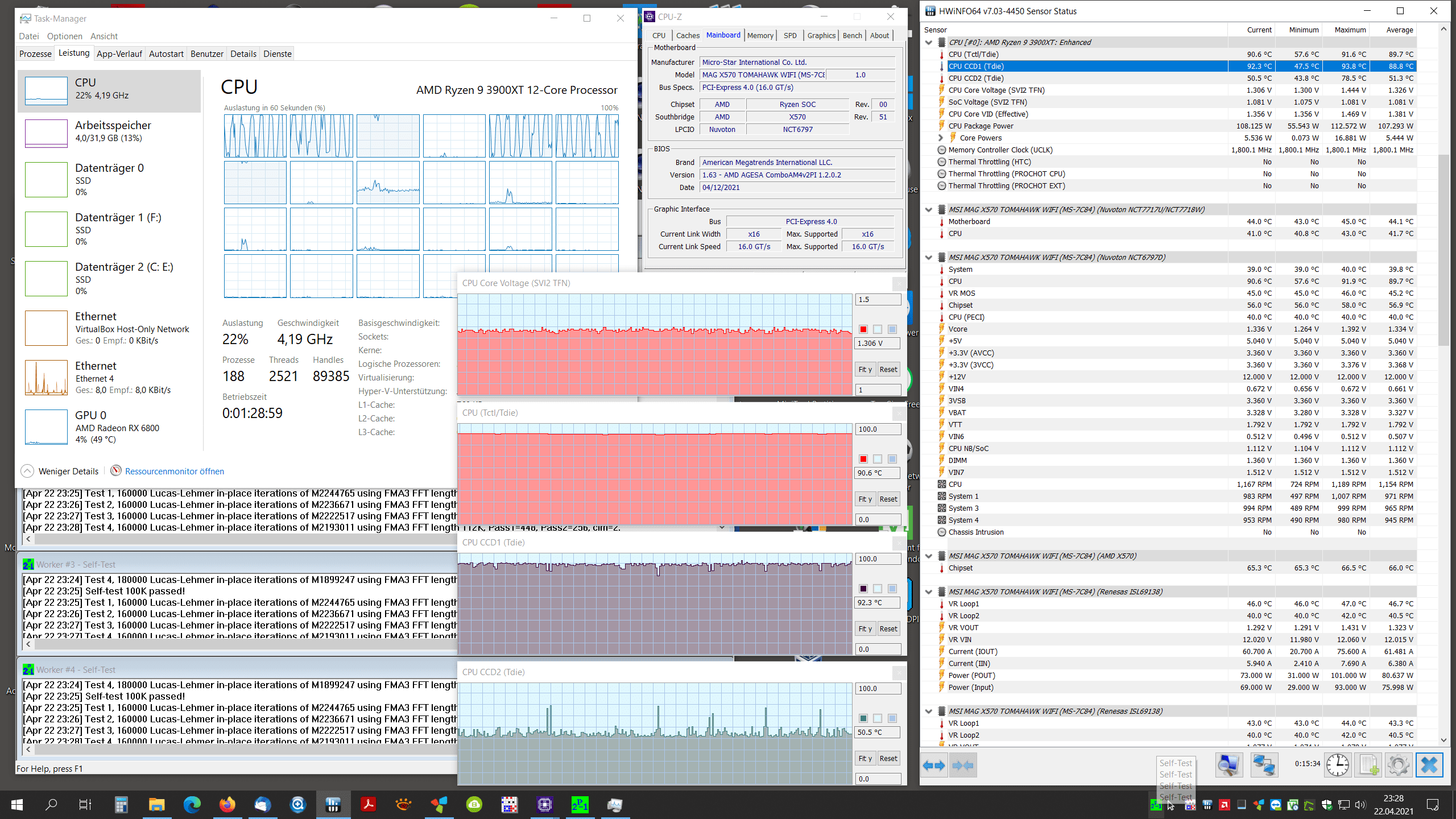Click AMD Radeon red tray icon
The image size is (1456, 819).
pos(1225,805)
